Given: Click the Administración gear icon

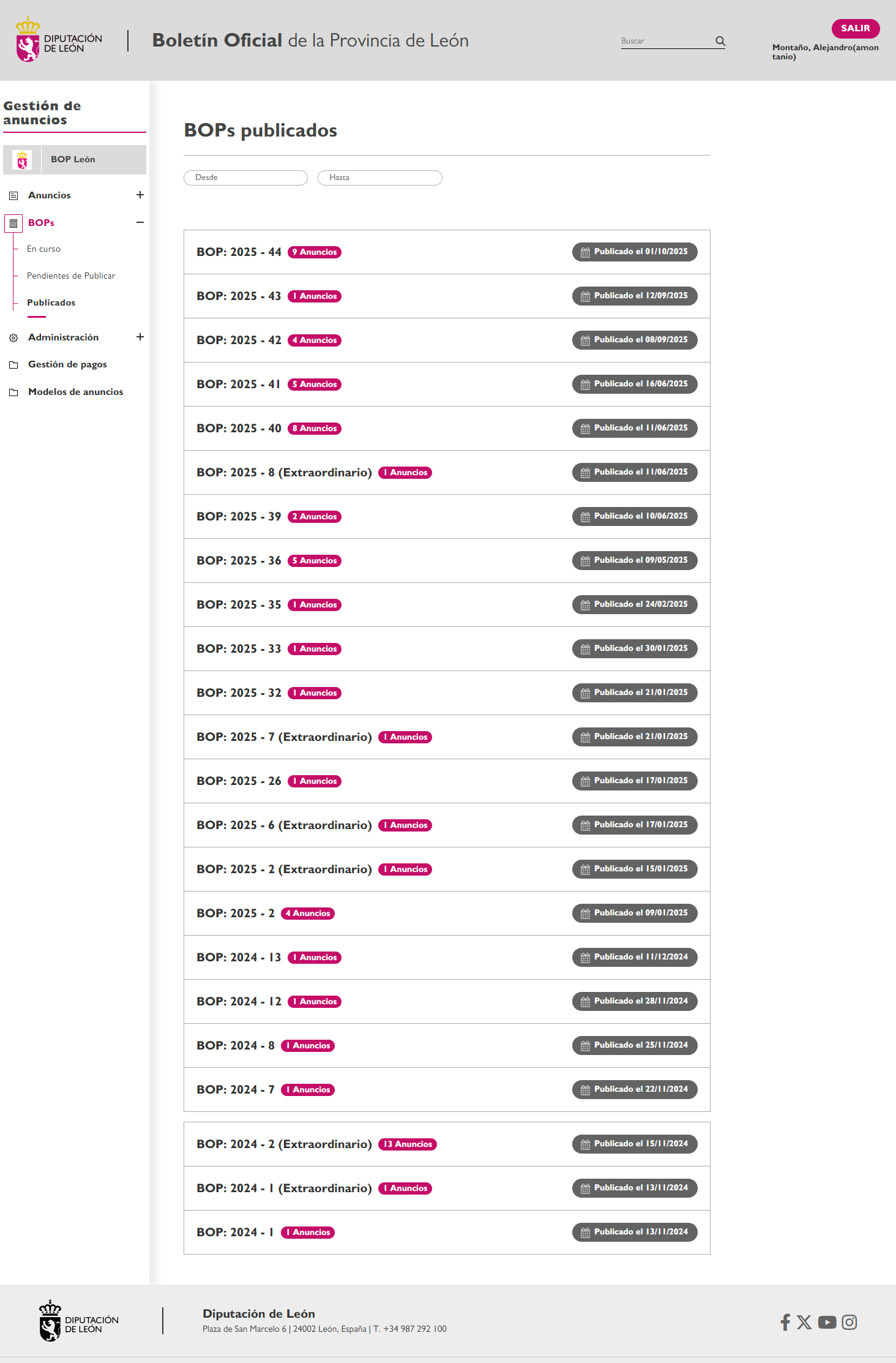Looking at the screenshot, I should click(13, 337).
